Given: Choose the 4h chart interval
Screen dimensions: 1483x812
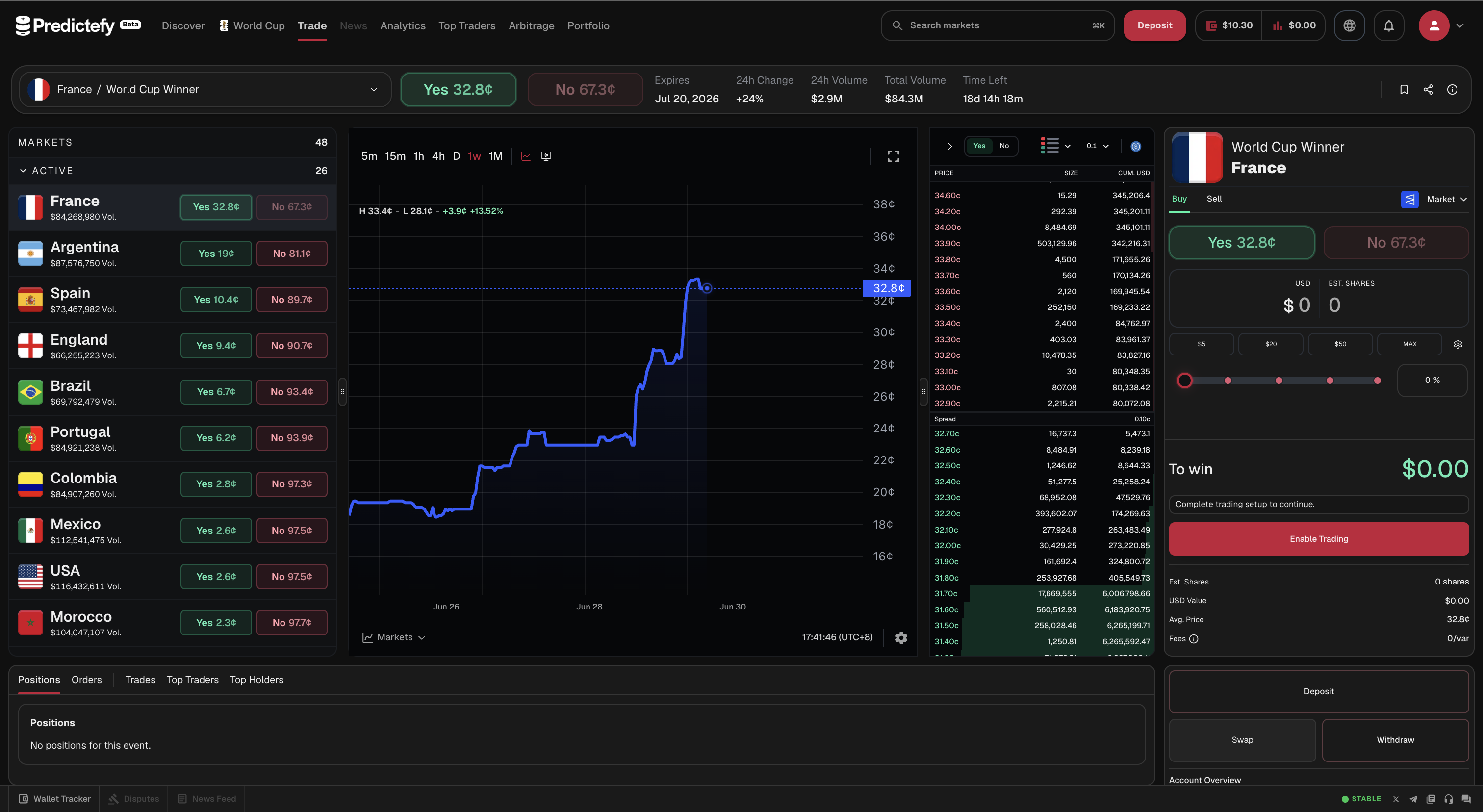Looking at the screenshot, I should [x=438, y=156].
